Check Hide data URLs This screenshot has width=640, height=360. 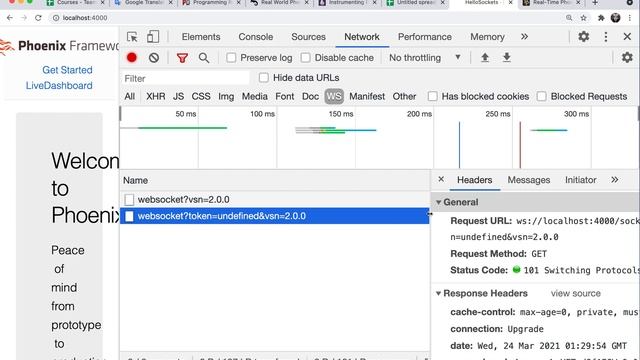(264, 78)
